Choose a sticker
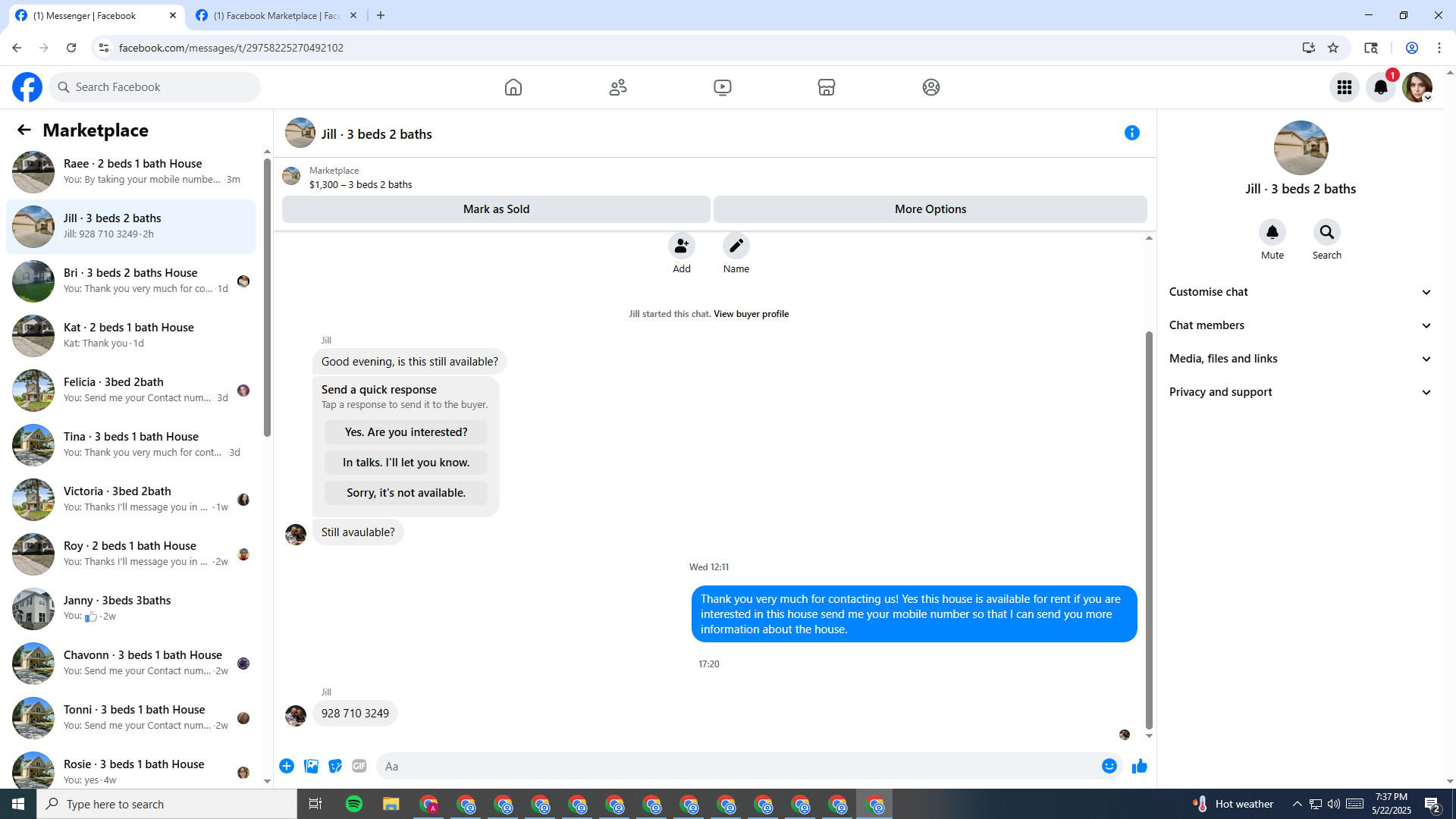Screen dimensions: 1456x819 335,766
